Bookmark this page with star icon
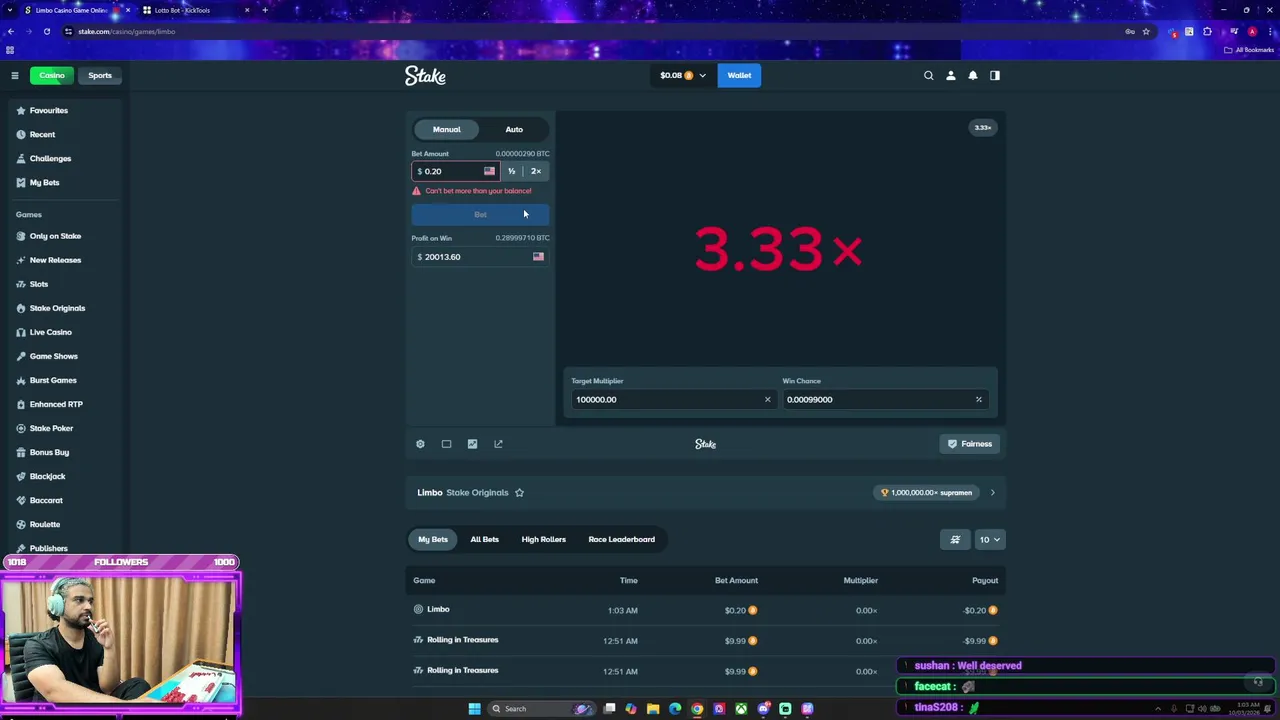This screenshot has height=720, width=1280. point(1146,31)
